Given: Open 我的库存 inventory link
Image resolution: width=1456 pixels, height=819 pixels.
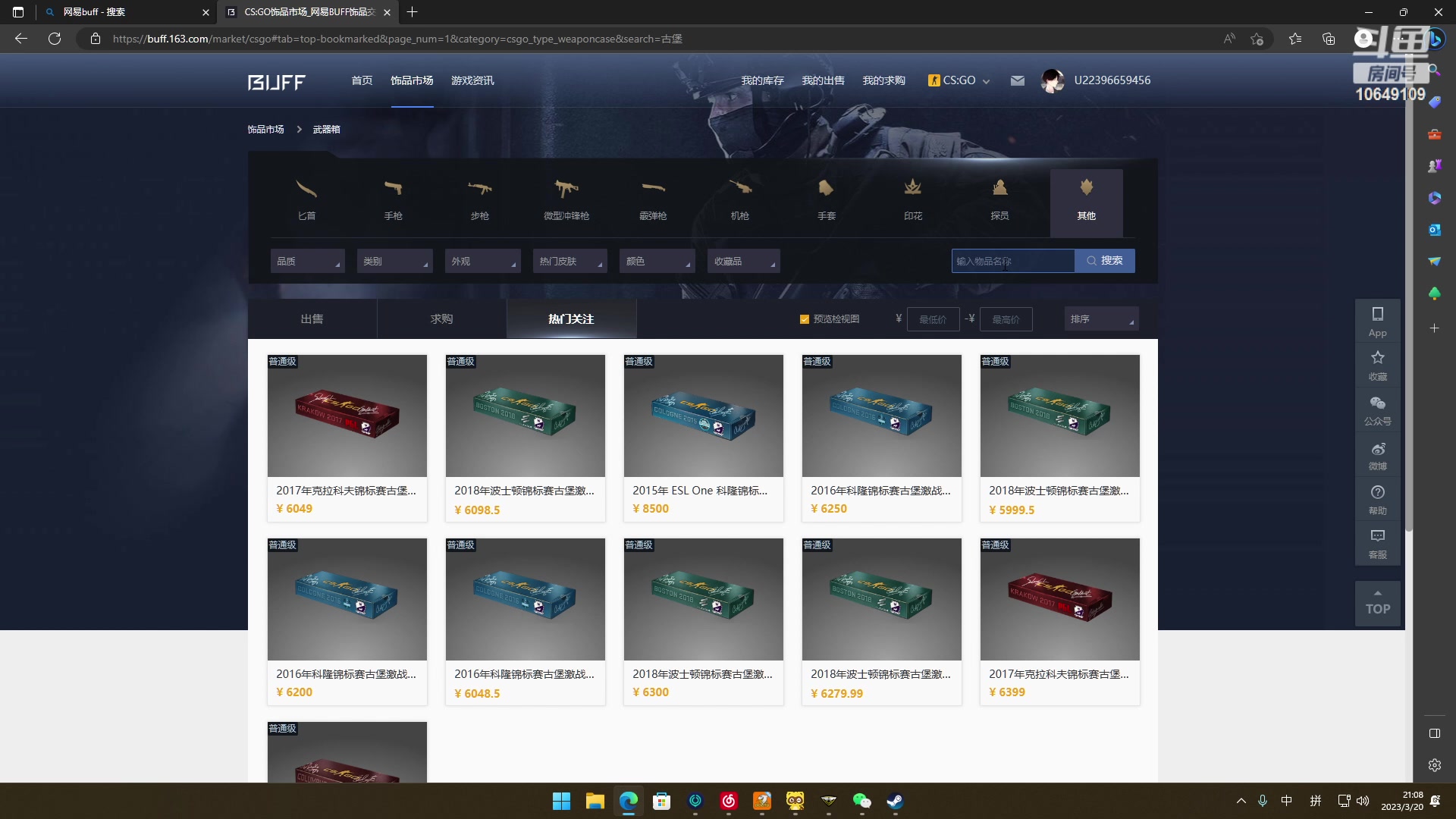Looking at the screenshot, I should pos(762,80).
